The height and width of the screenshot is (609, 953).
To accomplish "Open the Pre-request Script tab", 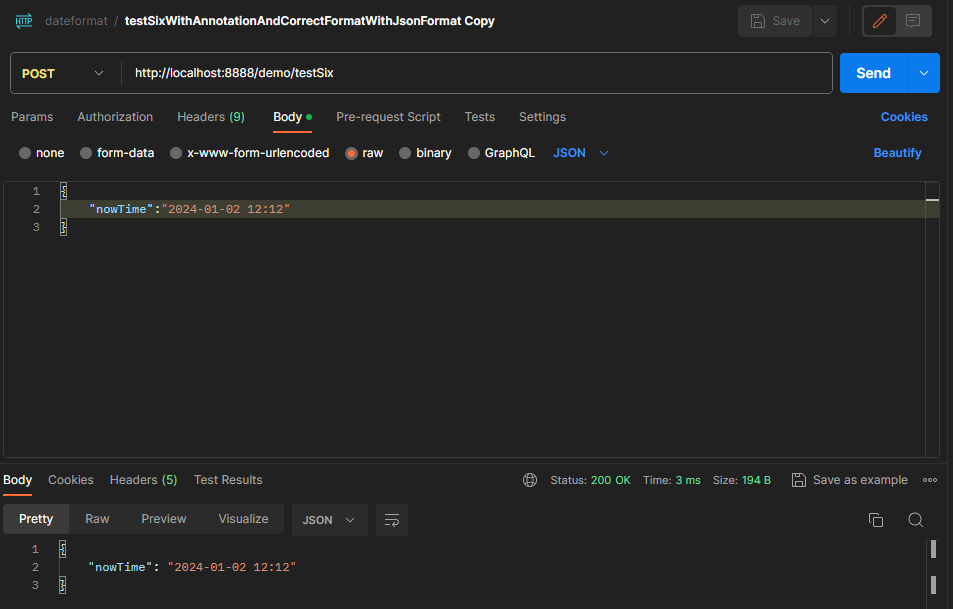I will tap(388, 117).
